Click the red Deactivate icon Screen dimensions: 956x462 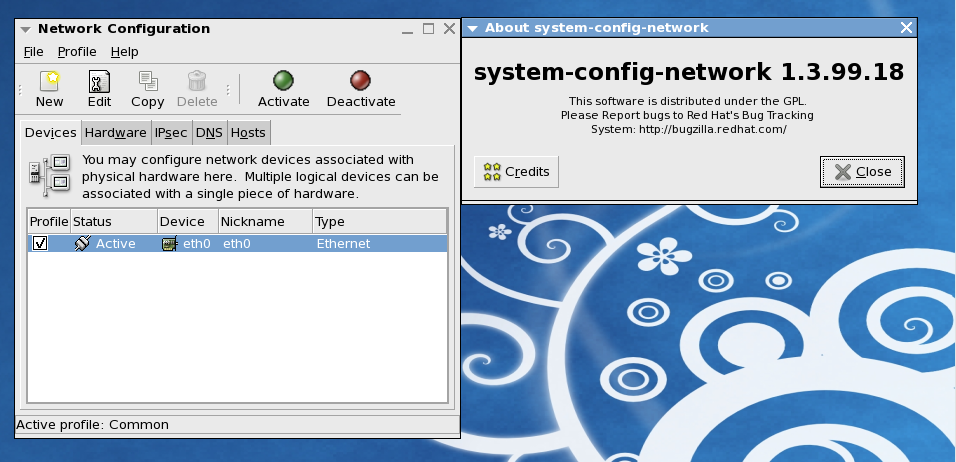pyautogui.click(x=360, y=80)
